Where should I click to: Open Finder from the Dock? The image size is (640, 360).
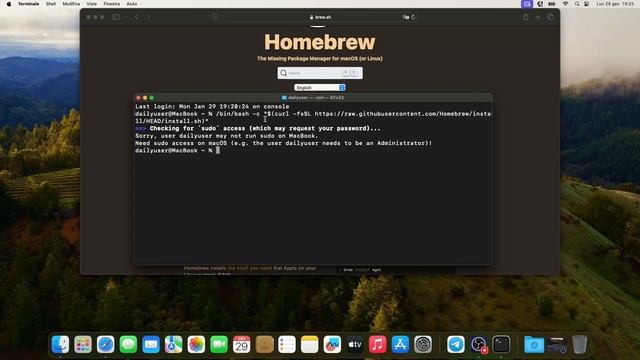60,344
